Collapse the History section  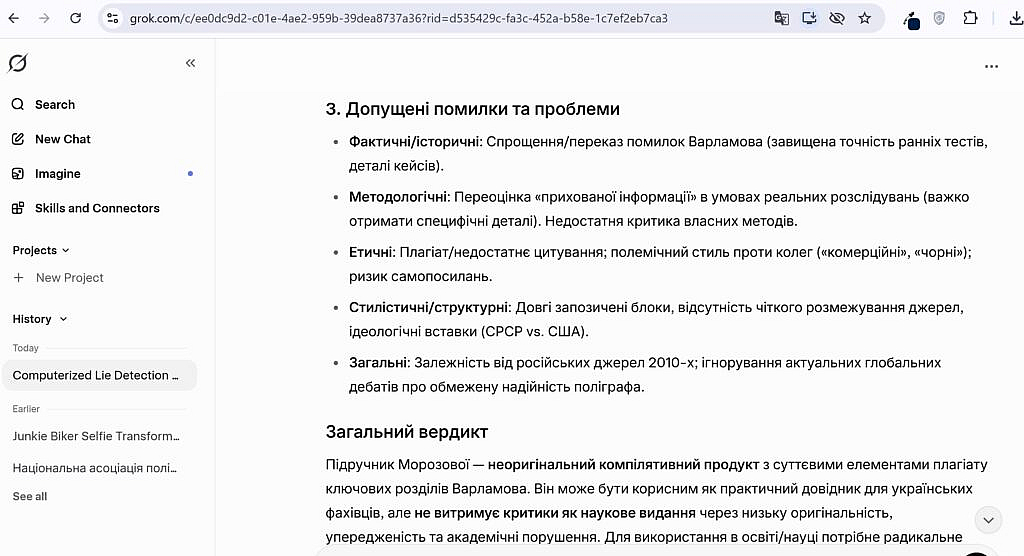pos(40,319)
